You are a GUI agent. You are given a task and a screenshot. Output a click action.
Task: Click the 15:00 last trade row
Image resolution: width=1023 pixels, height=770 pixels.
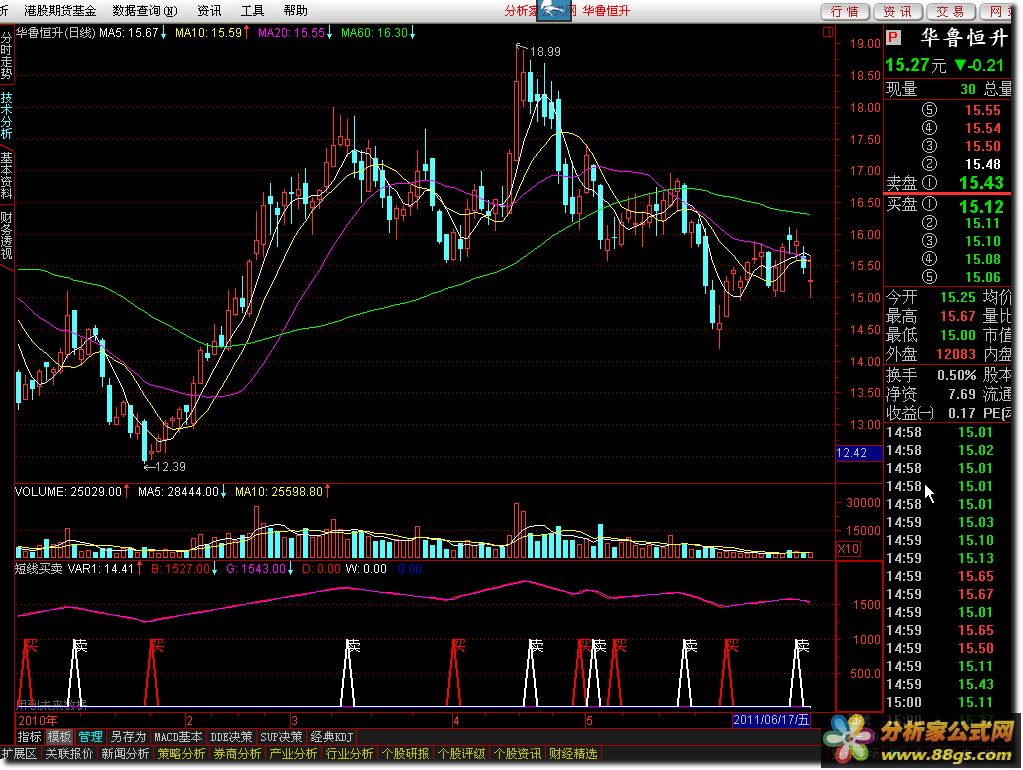(948, 702)
